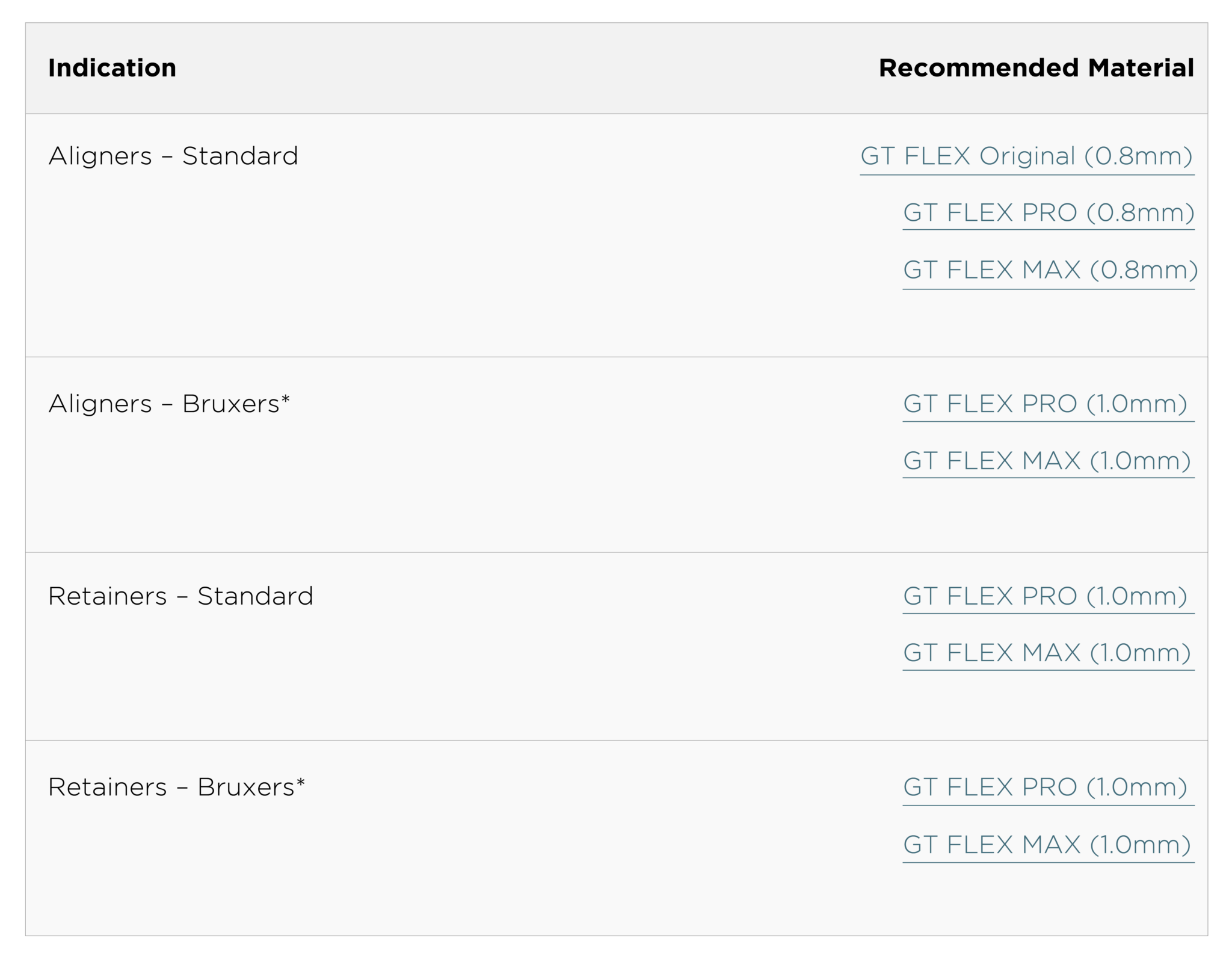Visit GT FLEX MAX (1.0mm) in Retainers – Bruxers row
Viewport: 1232px width, 962px height.
click(1047, 845)
